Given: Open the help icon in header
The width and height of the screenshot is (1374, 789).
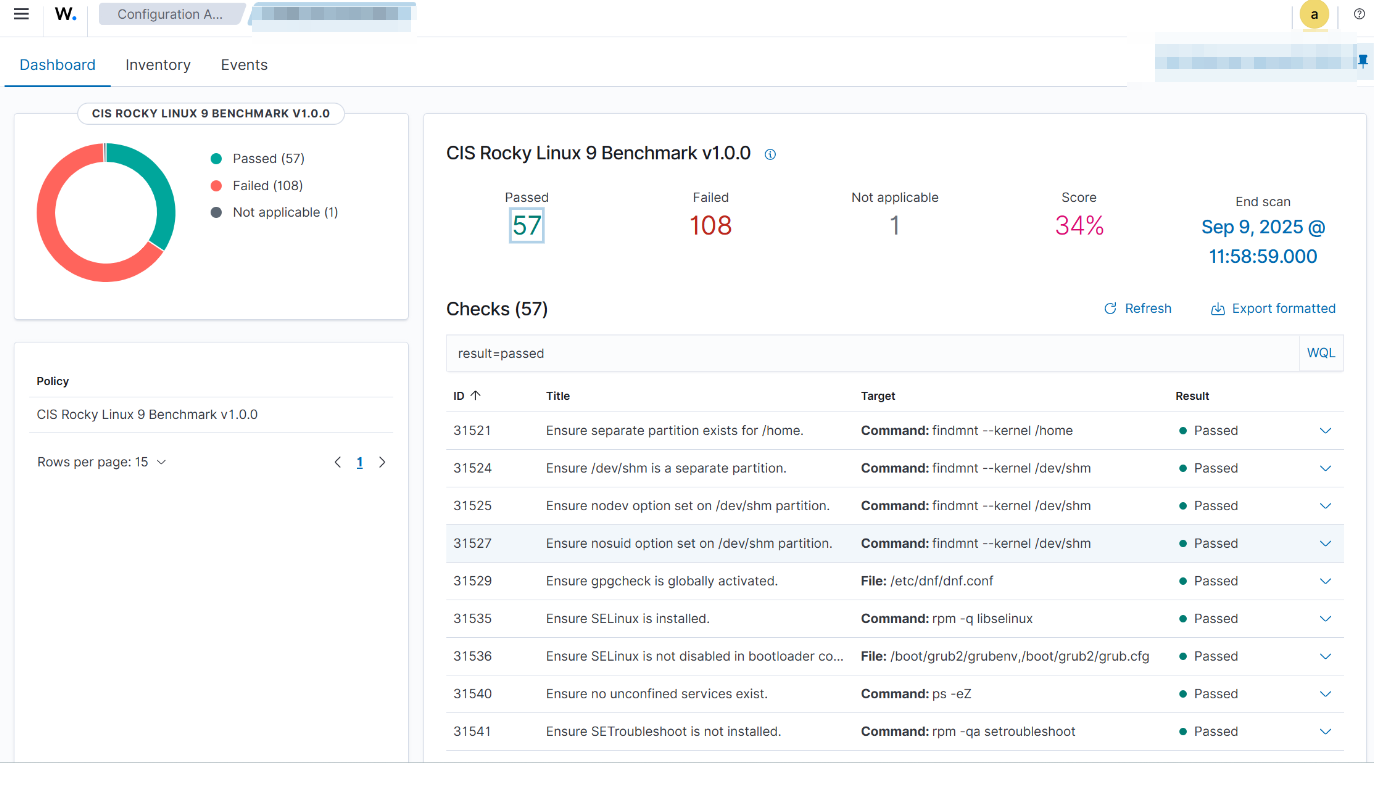Looking at the screenshot, I should tap(1359, 14).
